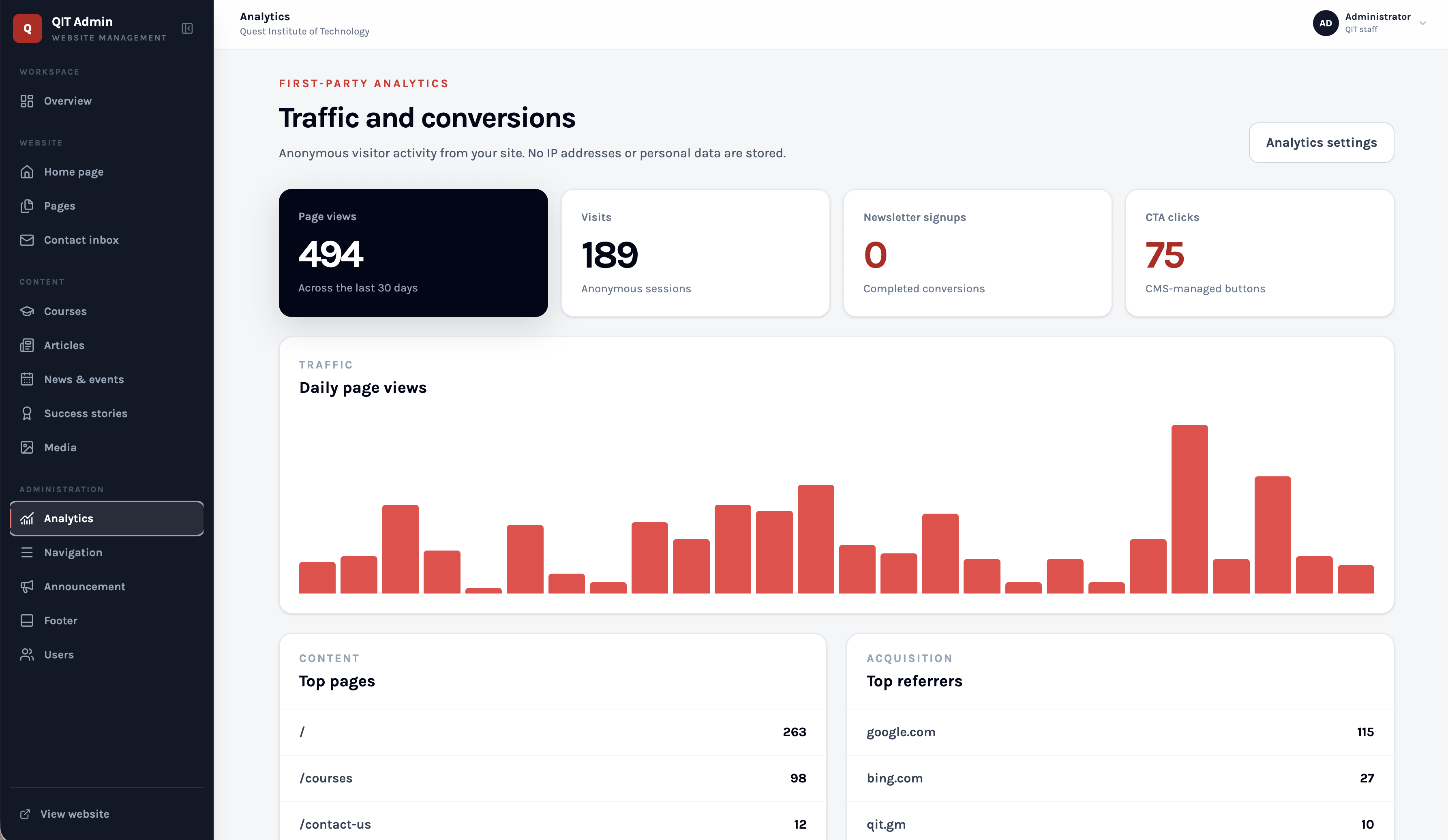Select the Newsletter signups card
The width and height of the screenshot is (1448, 840).
pyautogui.click(x=977, y=253)
